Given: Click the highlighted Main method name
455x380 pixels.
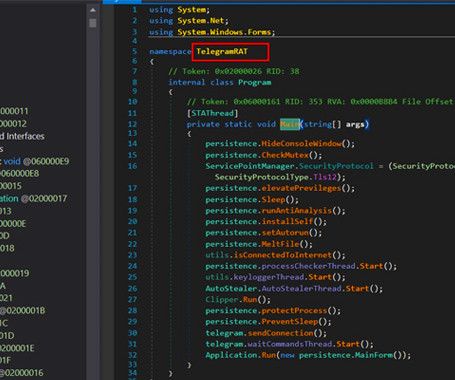Looking at the screenshot, I should point(290,124).
